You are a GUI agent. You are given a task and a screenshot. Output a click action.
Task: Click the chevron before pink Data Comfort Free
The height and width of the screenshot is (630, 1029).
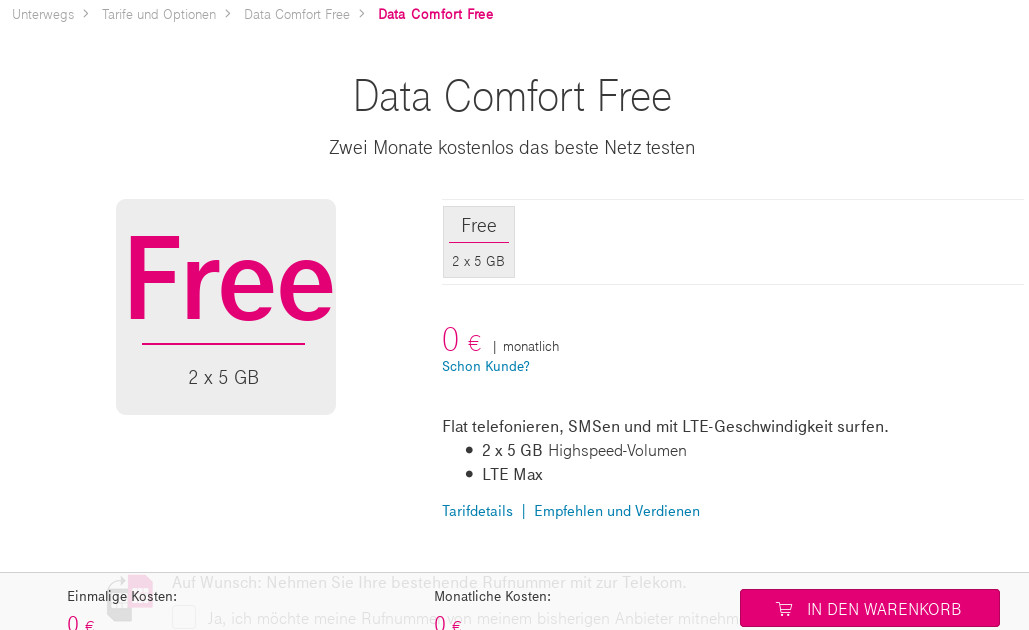pyautogui.click(x=361, y=14)
